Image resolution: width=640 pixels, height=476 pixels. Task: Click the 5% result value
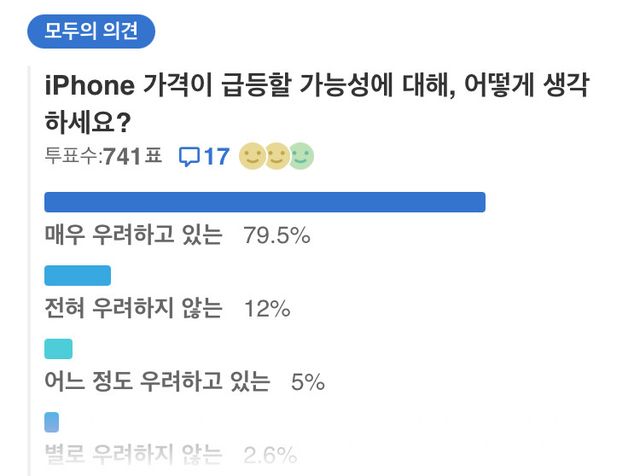tap(307, 382)
